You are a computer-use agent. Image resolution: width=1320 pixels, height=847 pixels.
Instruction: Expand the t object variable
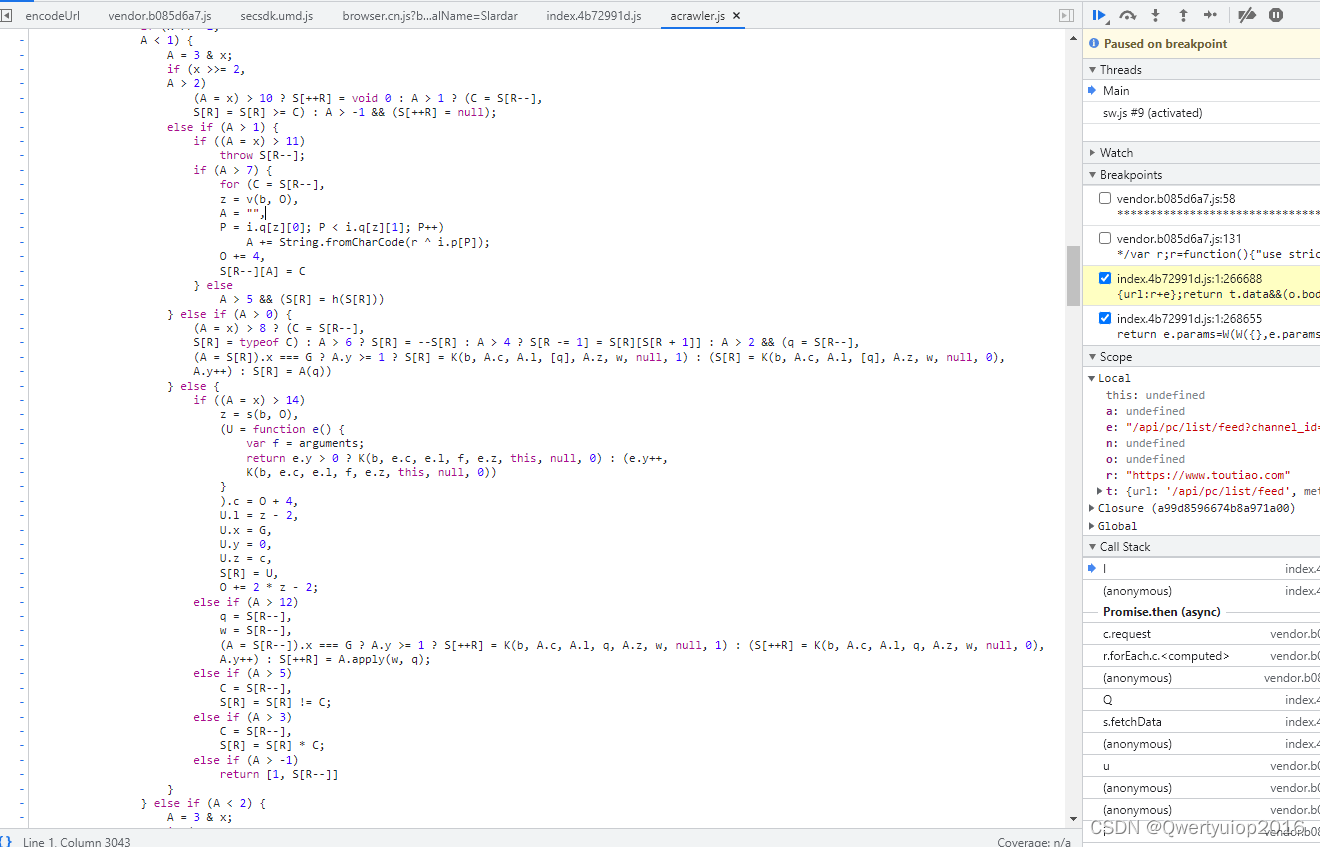tap(1101, 491)
